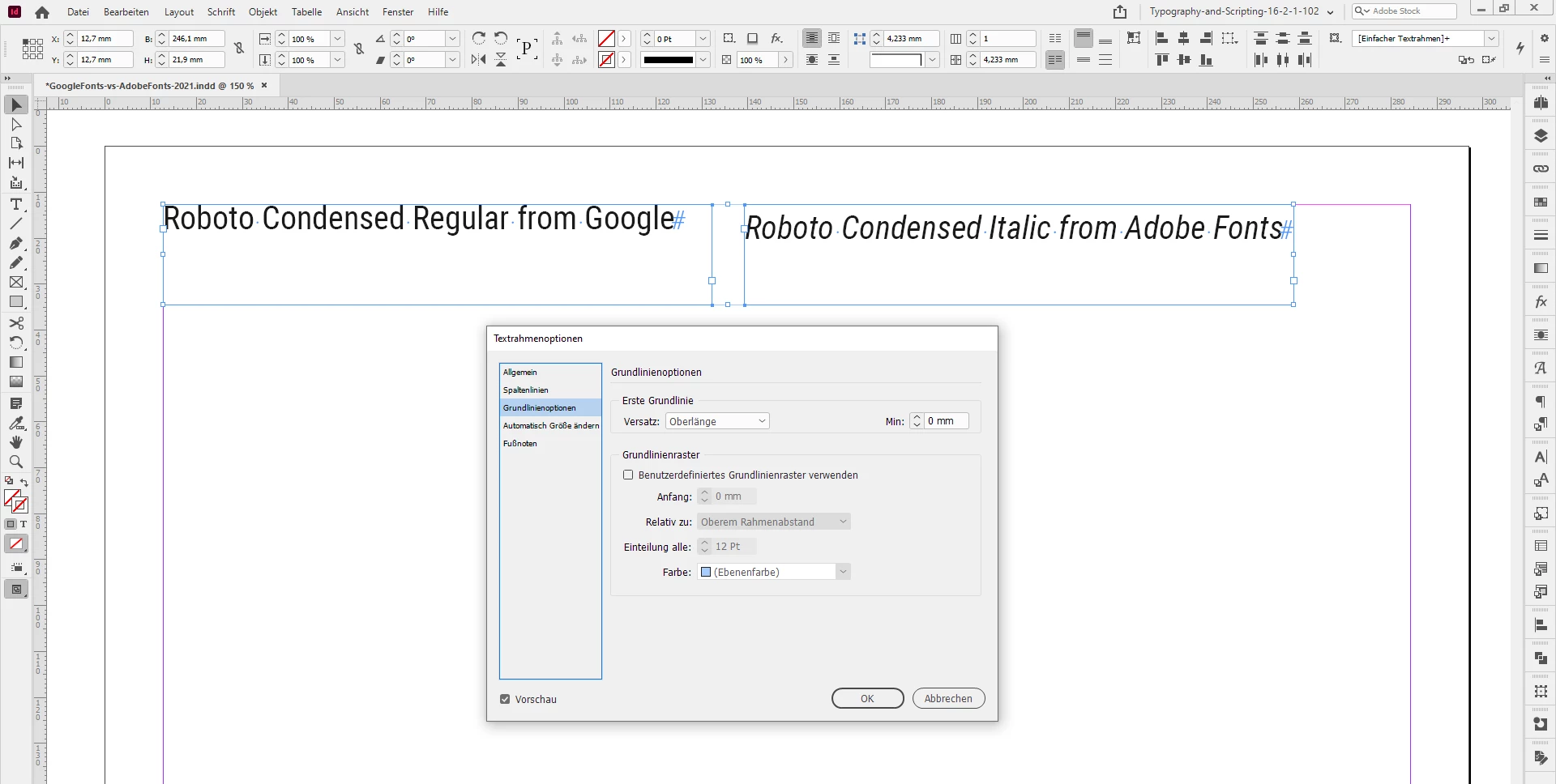The height and width of the screenshot is (784, 1556).
Task: Toggle constrain proportions for scaling
Action: coord(359,49)
